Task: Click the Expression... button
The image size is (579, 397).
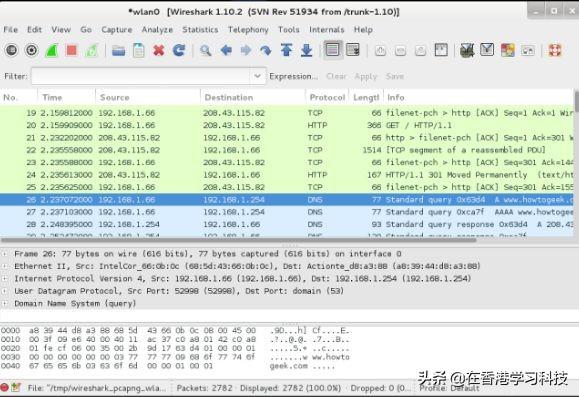Action: (294, 76)
